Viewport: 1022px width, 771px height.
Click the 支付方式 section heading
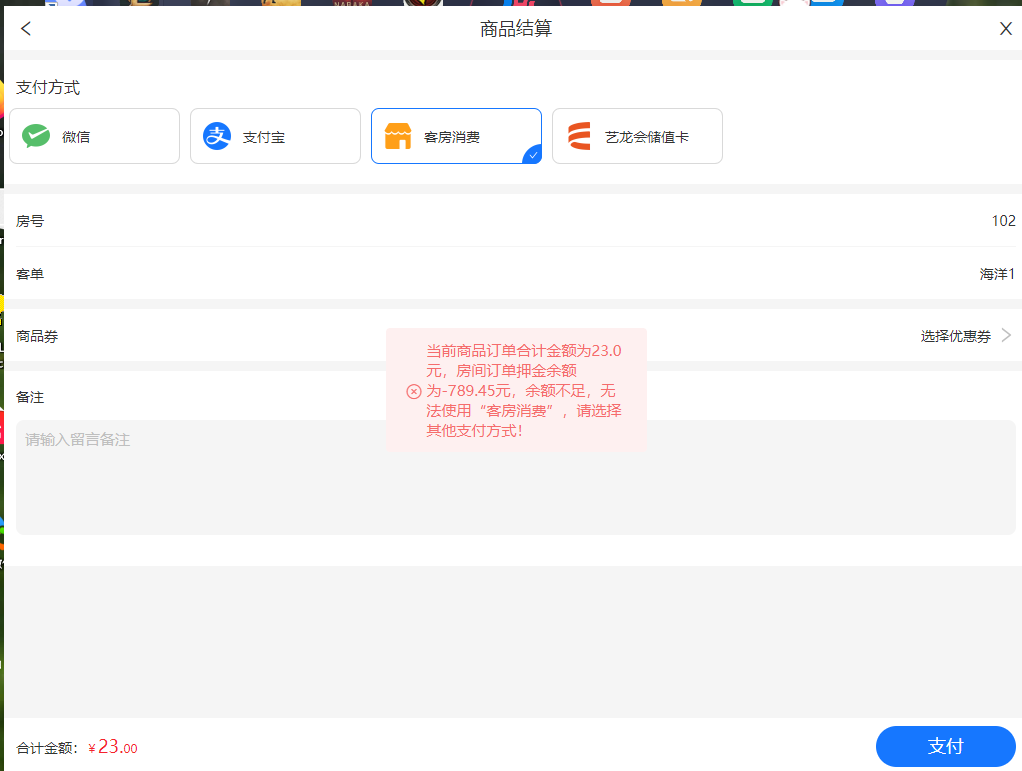[48, 87]
